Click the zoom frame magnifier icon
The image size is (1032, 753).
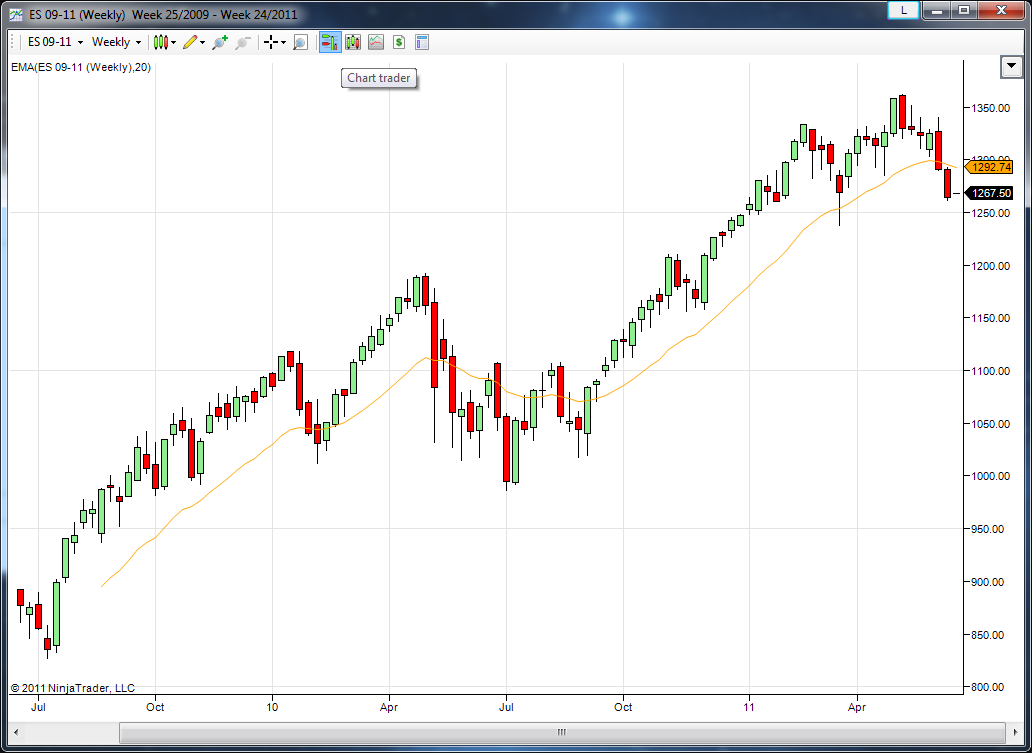[x=300, y=42]
